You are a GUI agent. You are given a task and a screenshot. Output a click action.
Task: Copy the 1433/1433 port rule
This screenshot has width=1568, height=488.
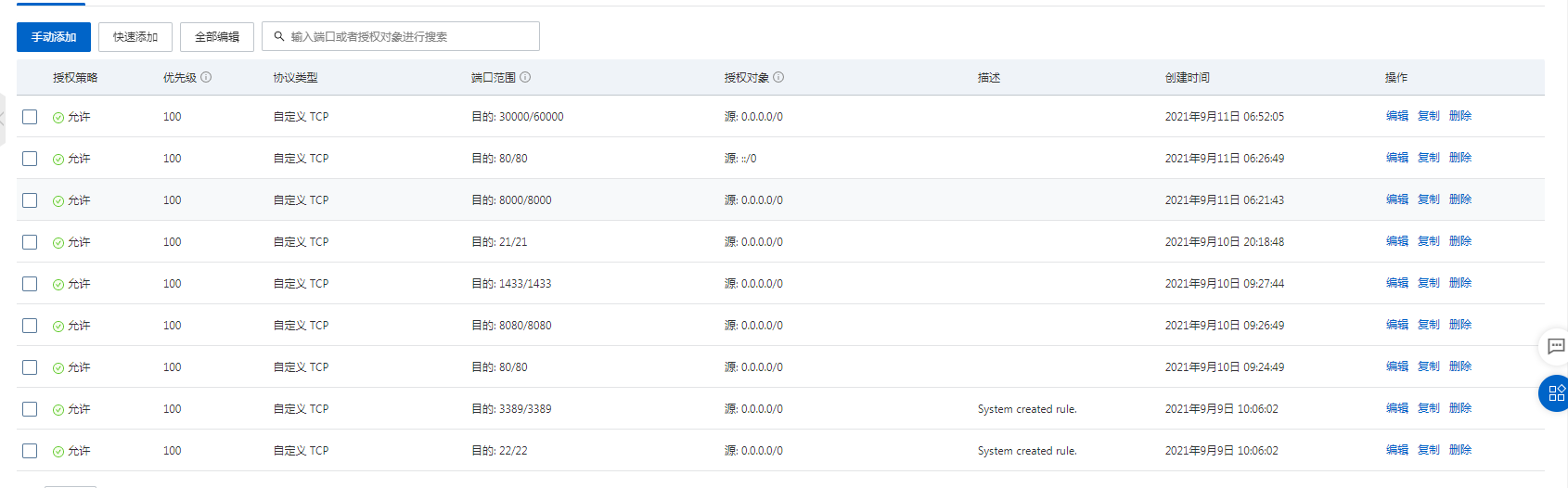pos(1428,283)
